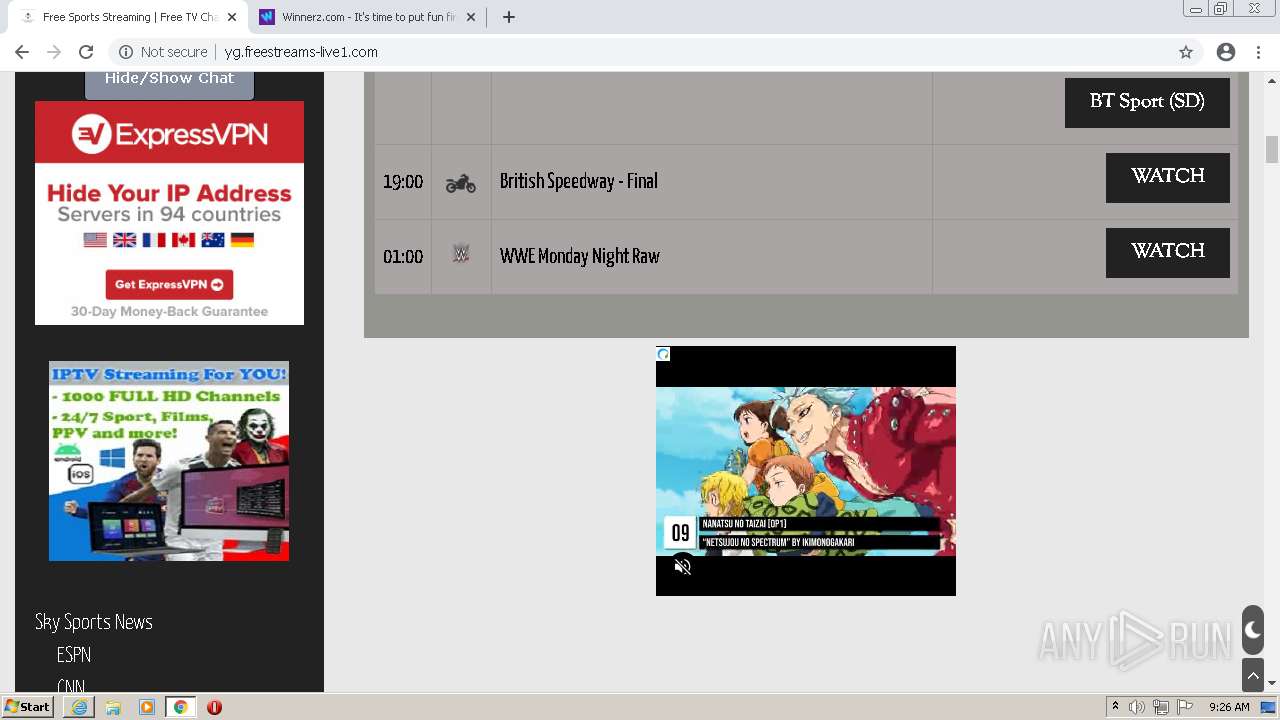Watch British Speedway - Final
Image resolution: width=1280 pixels, height=720 pixels.
[x=1167, y=177]
